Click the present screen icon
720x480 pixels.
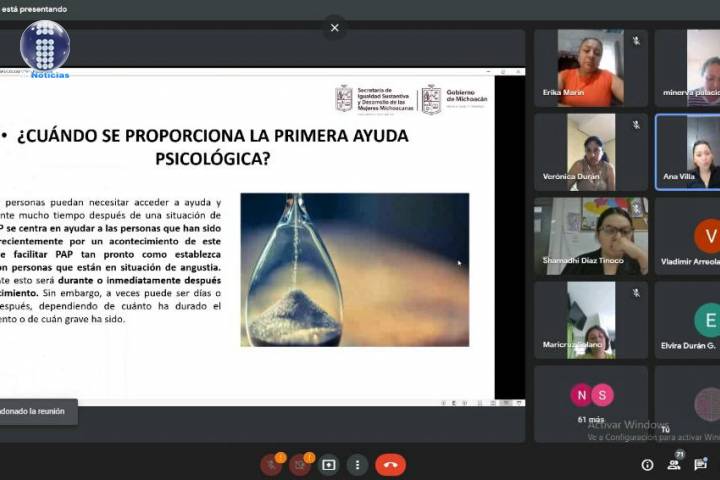328,465
